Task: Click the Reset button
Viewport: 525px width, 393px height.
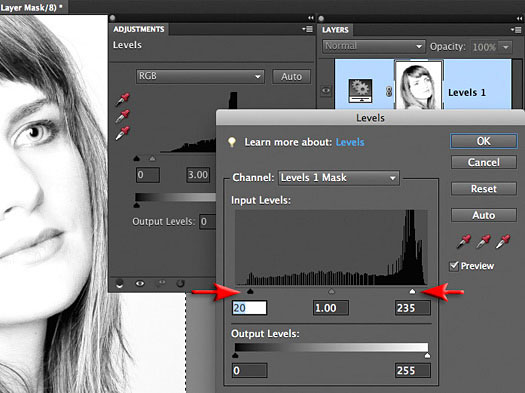Action: [483, 189]
